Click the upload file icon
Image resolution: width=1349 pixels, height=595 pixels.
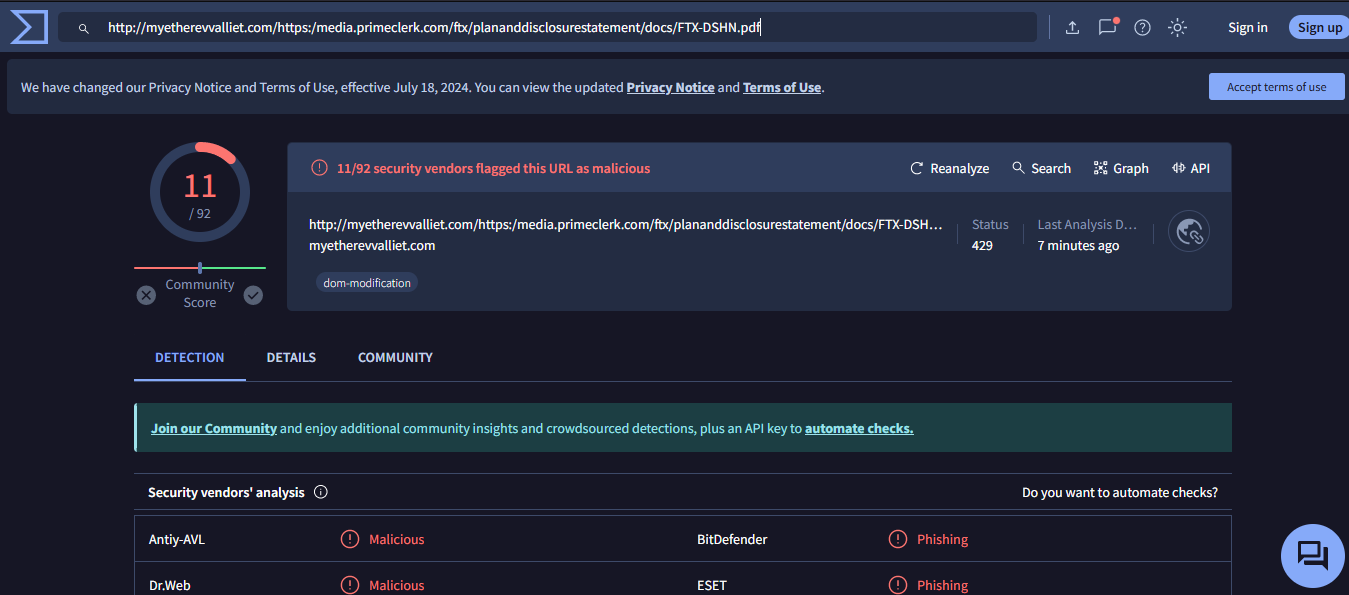(1072, 28)
